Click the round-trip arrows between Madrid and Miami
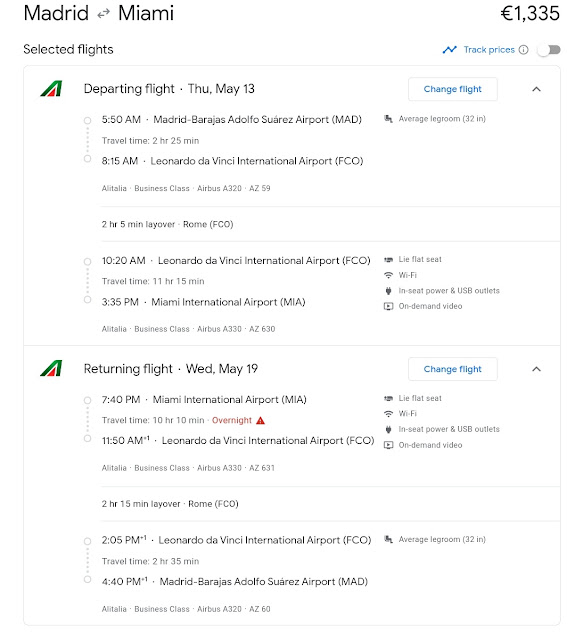Image resolution: width=575 pixels, height=640 pixels. click(103, 14)
